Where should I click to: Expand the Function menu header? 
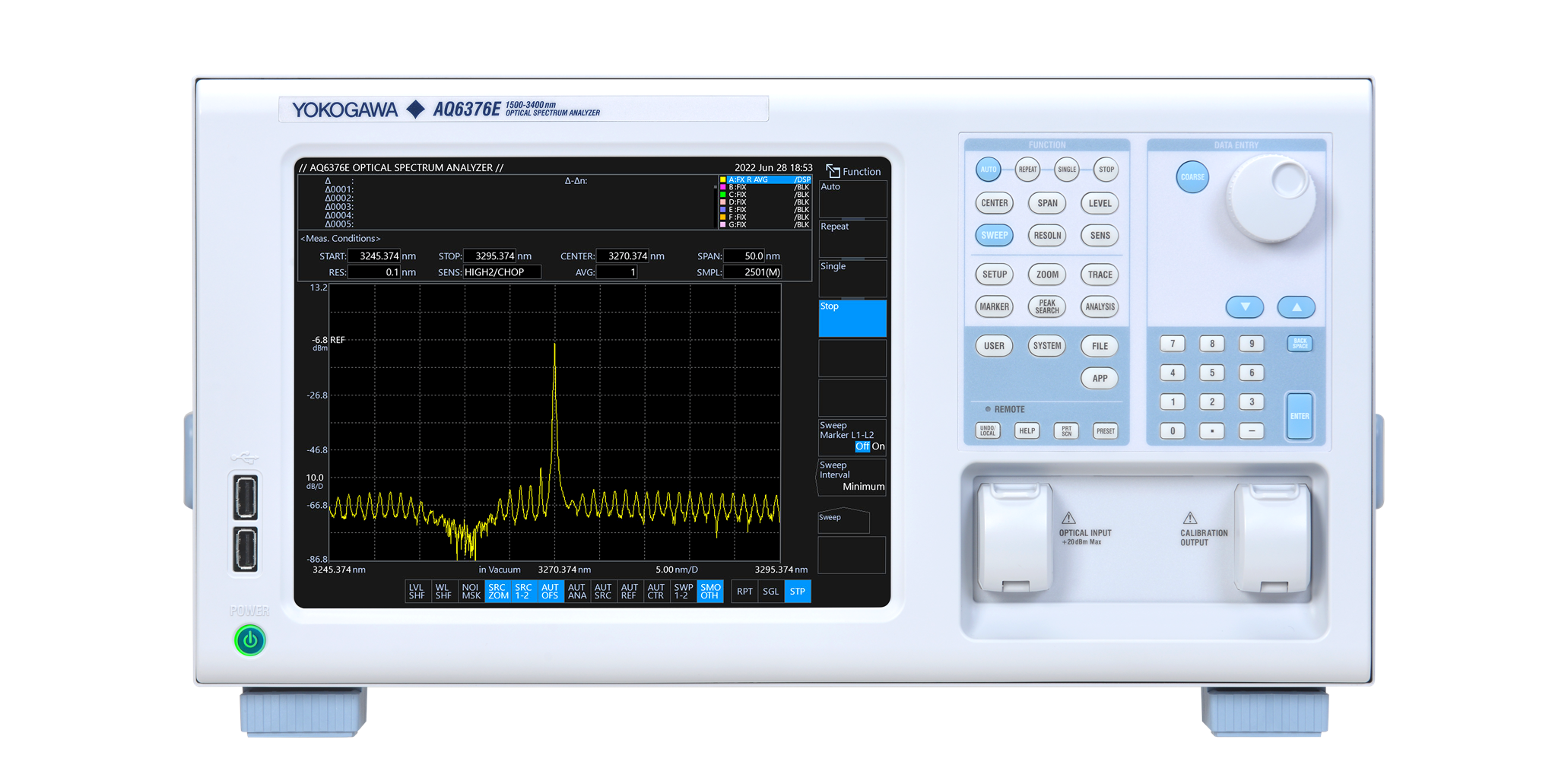tap(853, 172)
